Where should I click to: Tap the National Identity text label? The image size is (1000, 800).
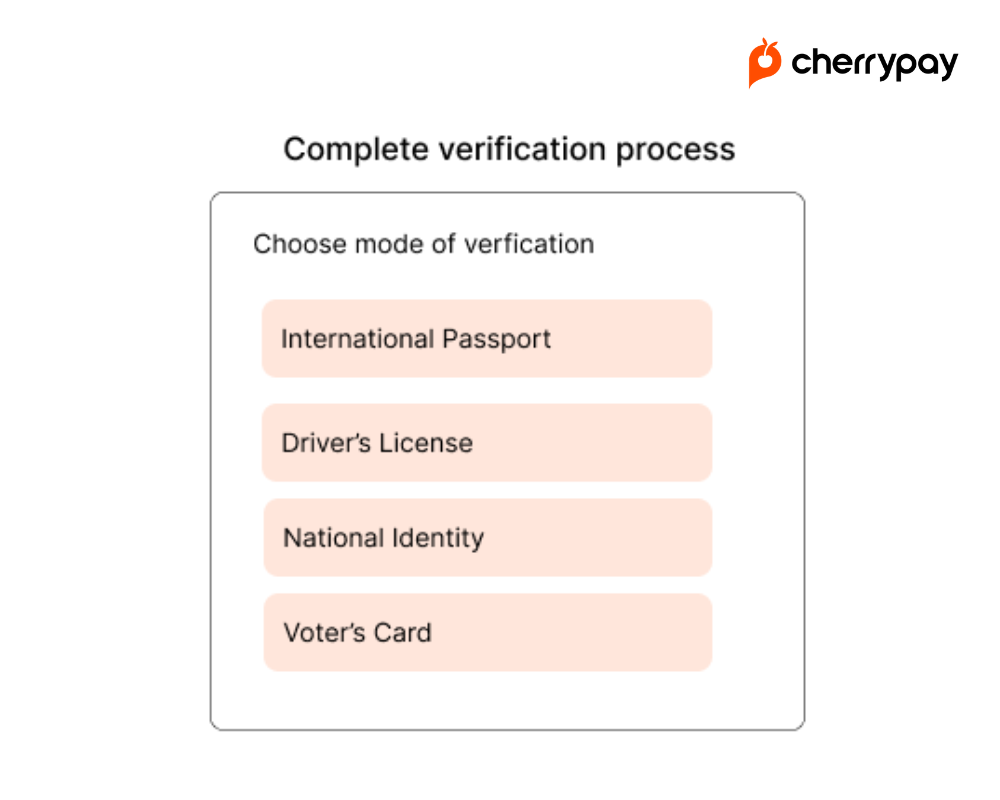383,538
